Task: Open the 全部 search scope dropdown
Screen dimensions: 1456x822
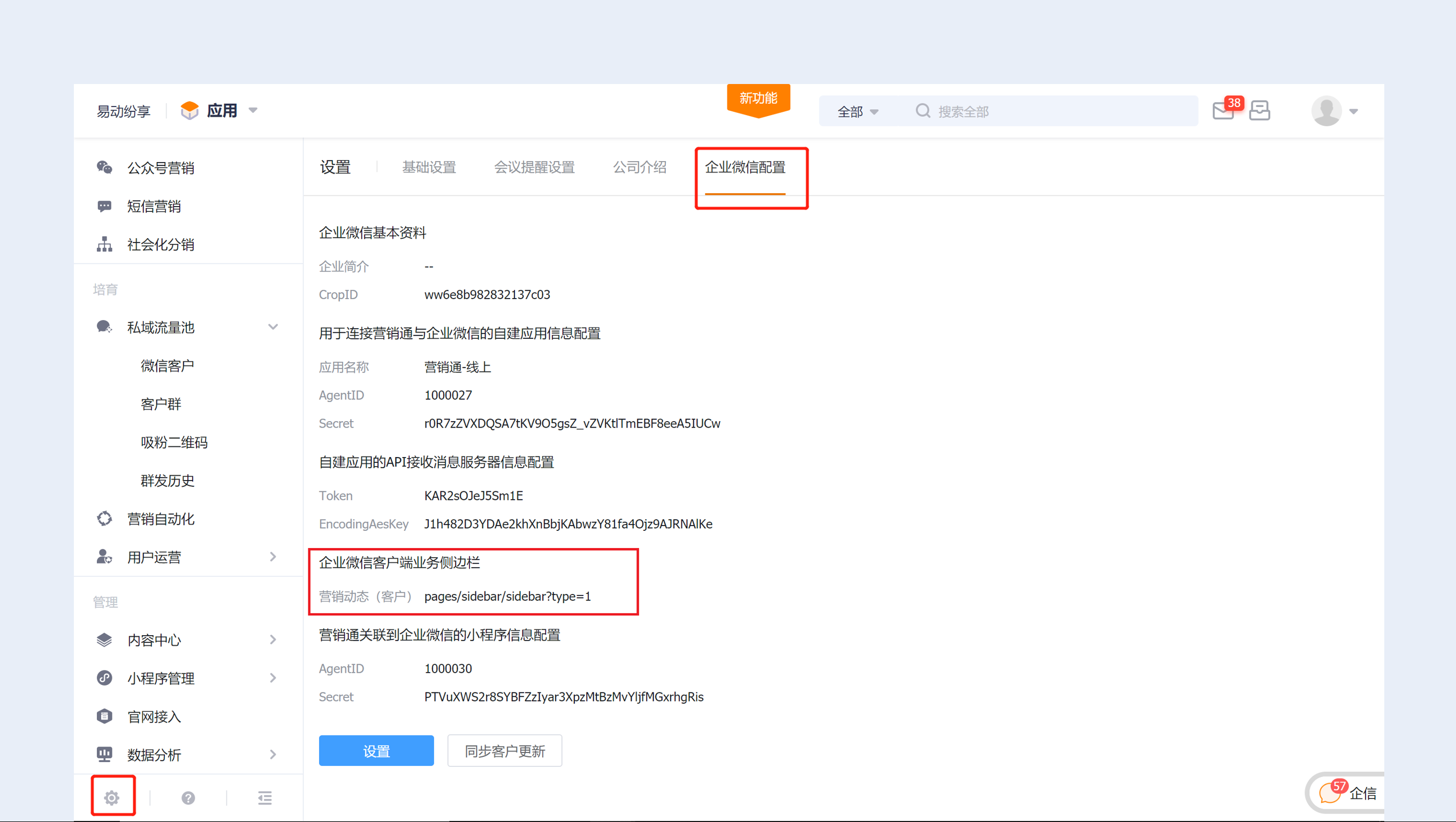Action: (858, 111)
